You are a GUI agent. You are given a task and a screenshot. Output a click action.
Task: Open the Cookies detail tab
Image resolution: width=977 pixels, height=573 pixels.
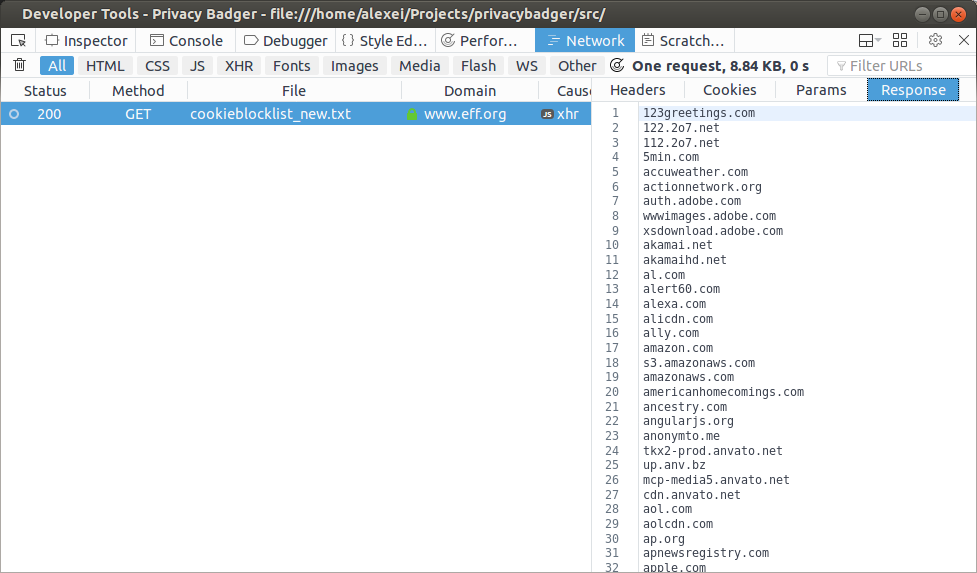[730, 90]
